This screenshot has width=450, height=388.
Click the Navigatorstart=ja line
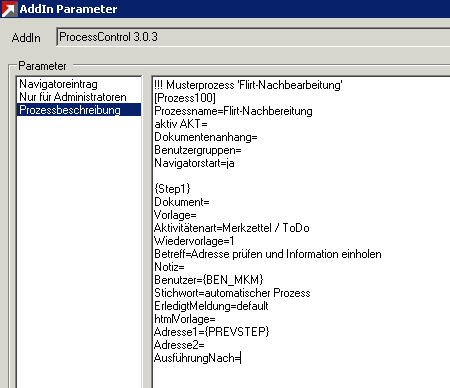[194, 163]
